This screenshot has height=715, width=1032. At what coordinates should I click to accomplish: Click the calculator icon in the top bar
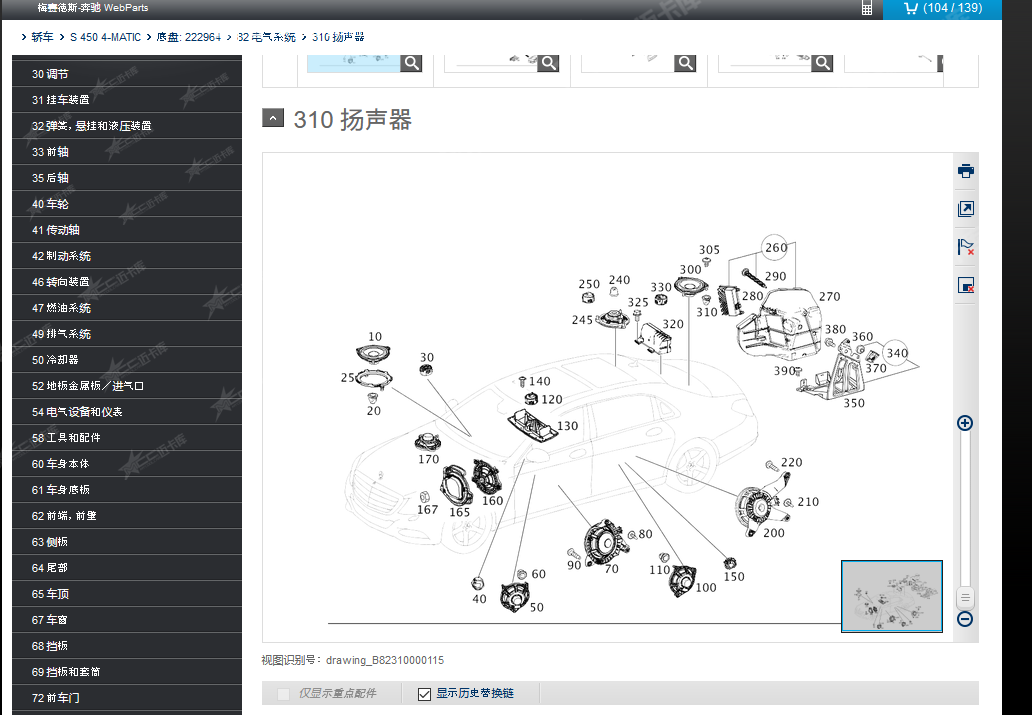click(x=866, y=9)
